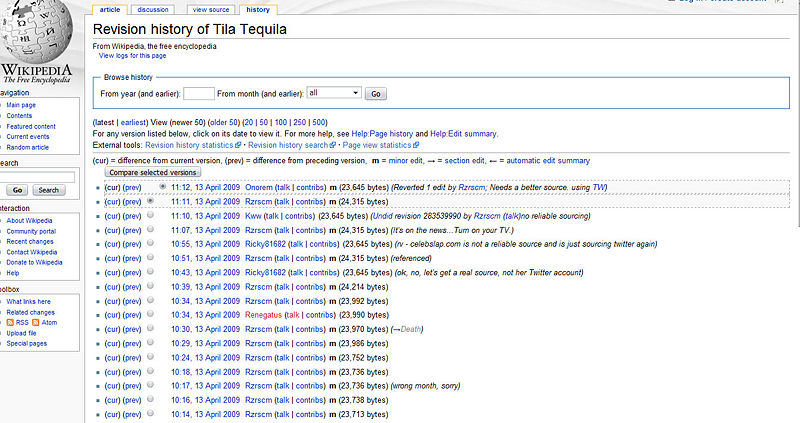
Task: Select radio button for 10:34 Renegatus revision
Action: [150, 314]
